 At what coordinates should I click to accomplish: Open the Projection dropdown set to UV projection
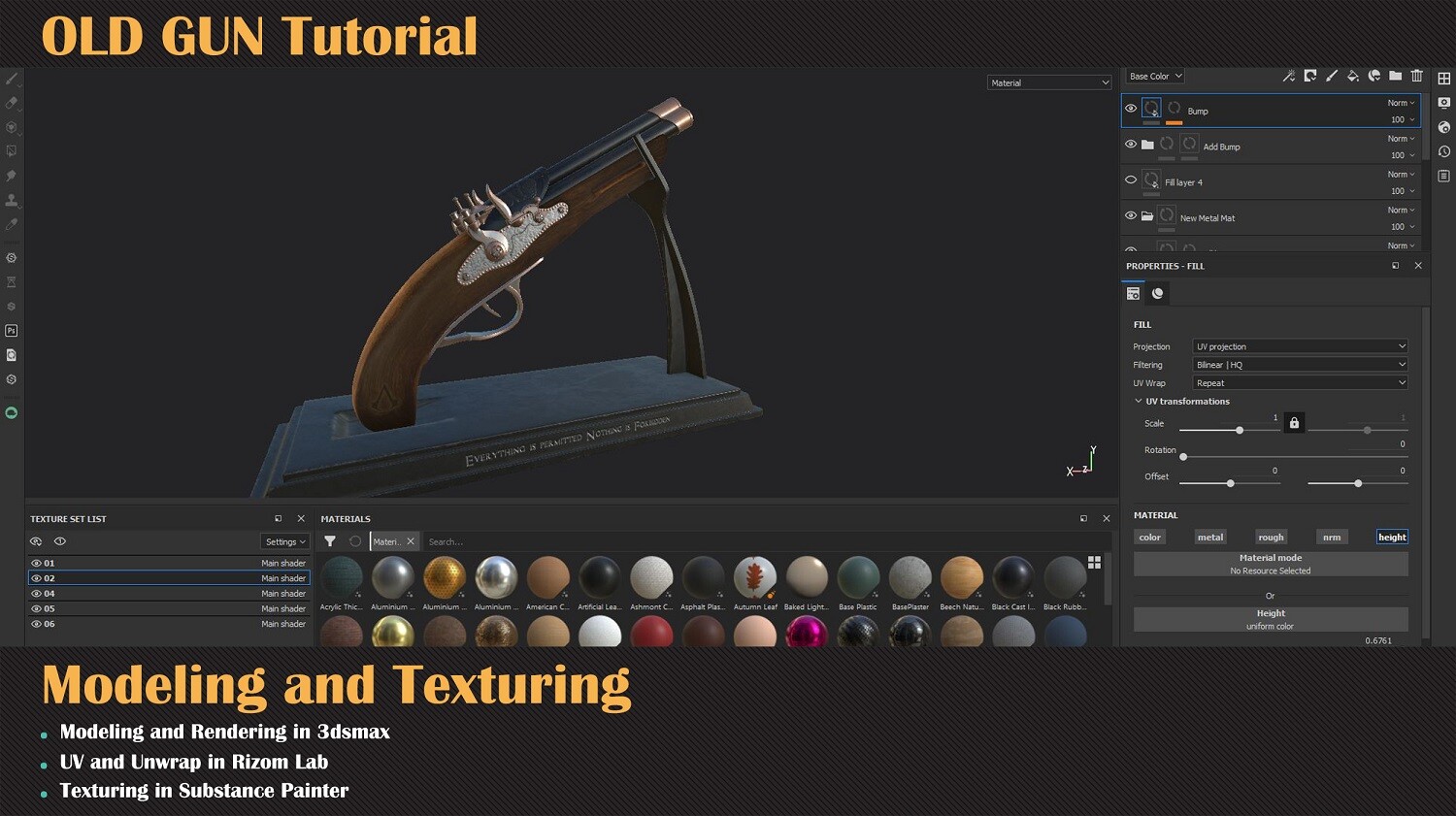[x=1301, y=346]
